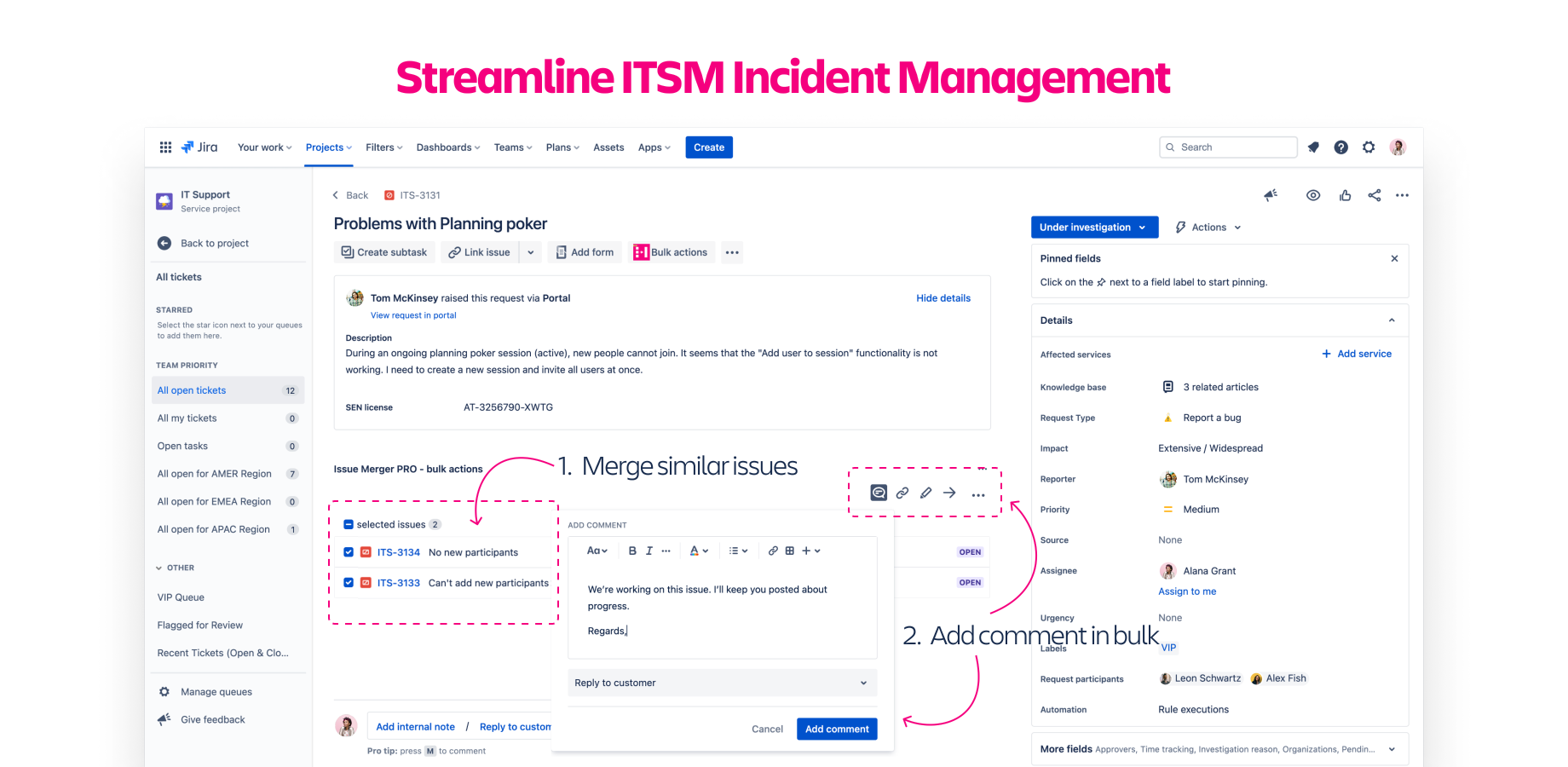Uncheck issue ITS-3133 checkbox
Image resolution: width=1568 pixels, height=767 pixels.
[x=349, y=583]
